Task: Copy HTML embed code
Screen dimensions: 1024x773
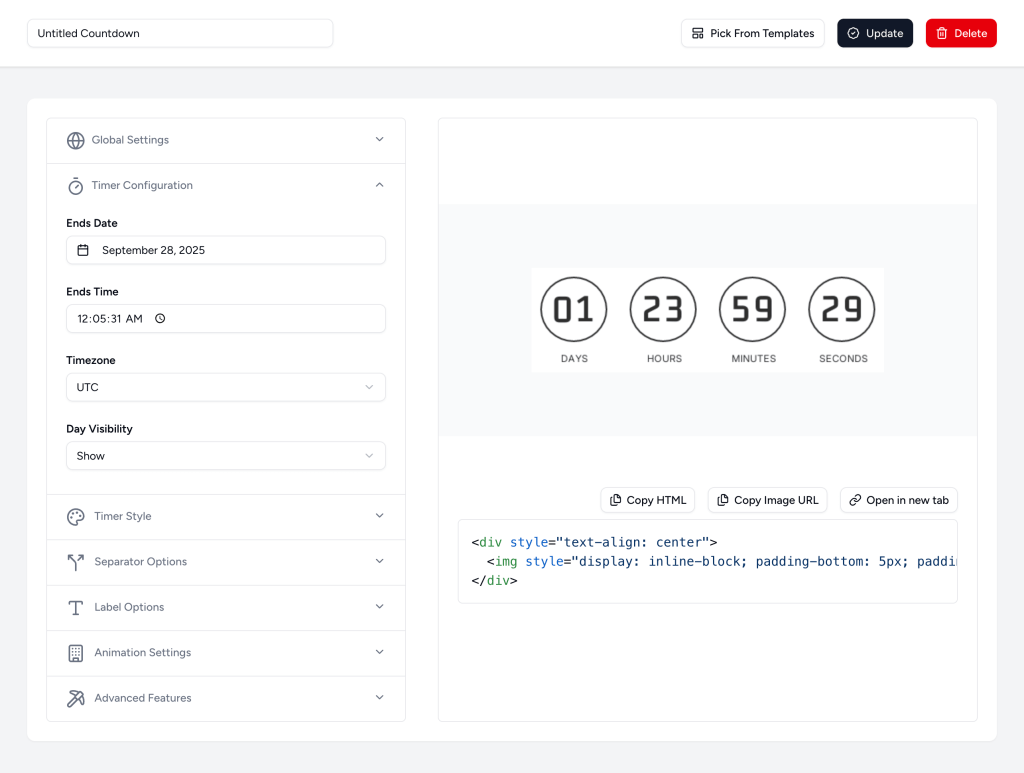Action: (647, 500)
